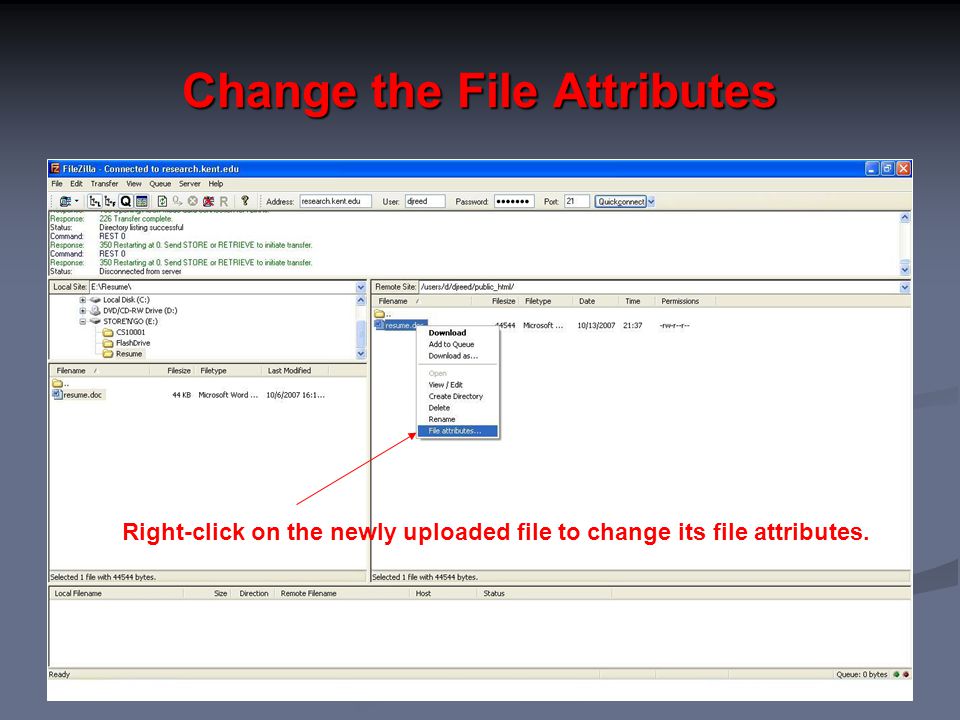Viewport: 960px width, 720px height.
Task: Open the Site Manager dropdown arrow
Action: click(77, 201)
